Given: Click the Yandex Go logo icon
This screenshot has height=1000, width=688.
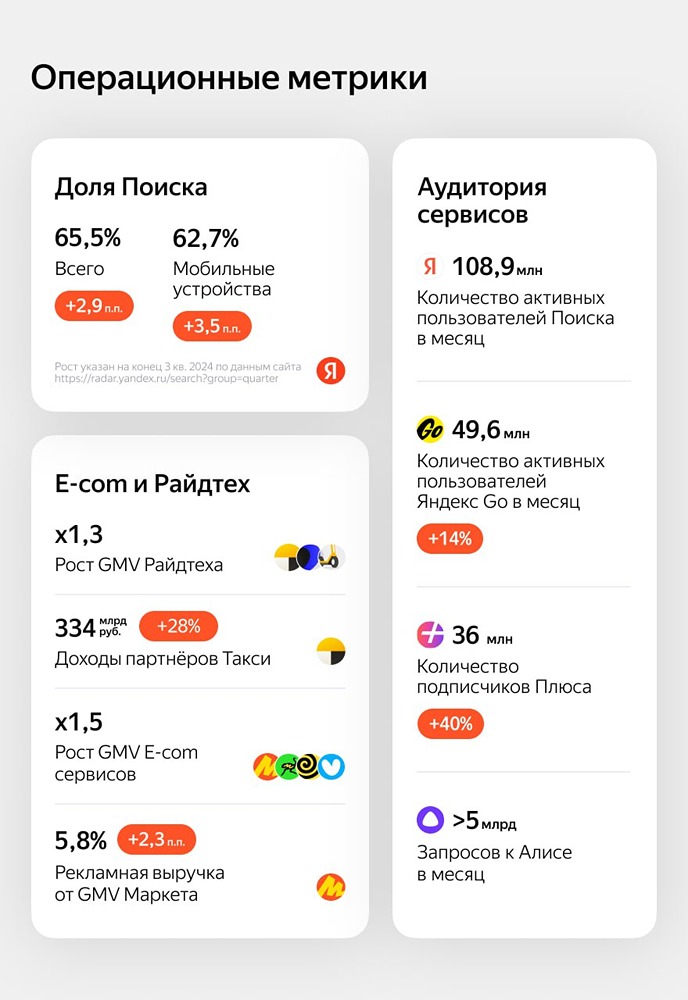Looking at the screenshot, I should pos(430,430).
